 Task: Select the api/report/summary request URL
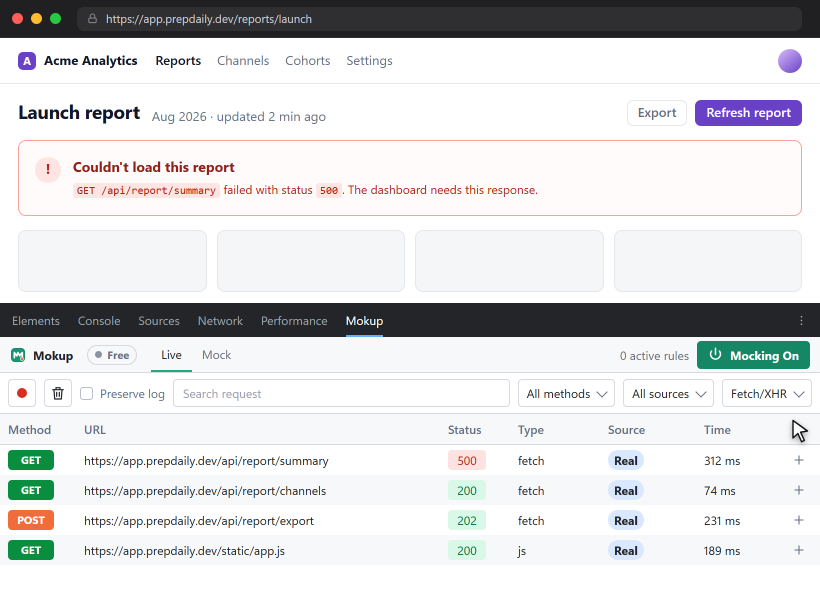[206, 461]
